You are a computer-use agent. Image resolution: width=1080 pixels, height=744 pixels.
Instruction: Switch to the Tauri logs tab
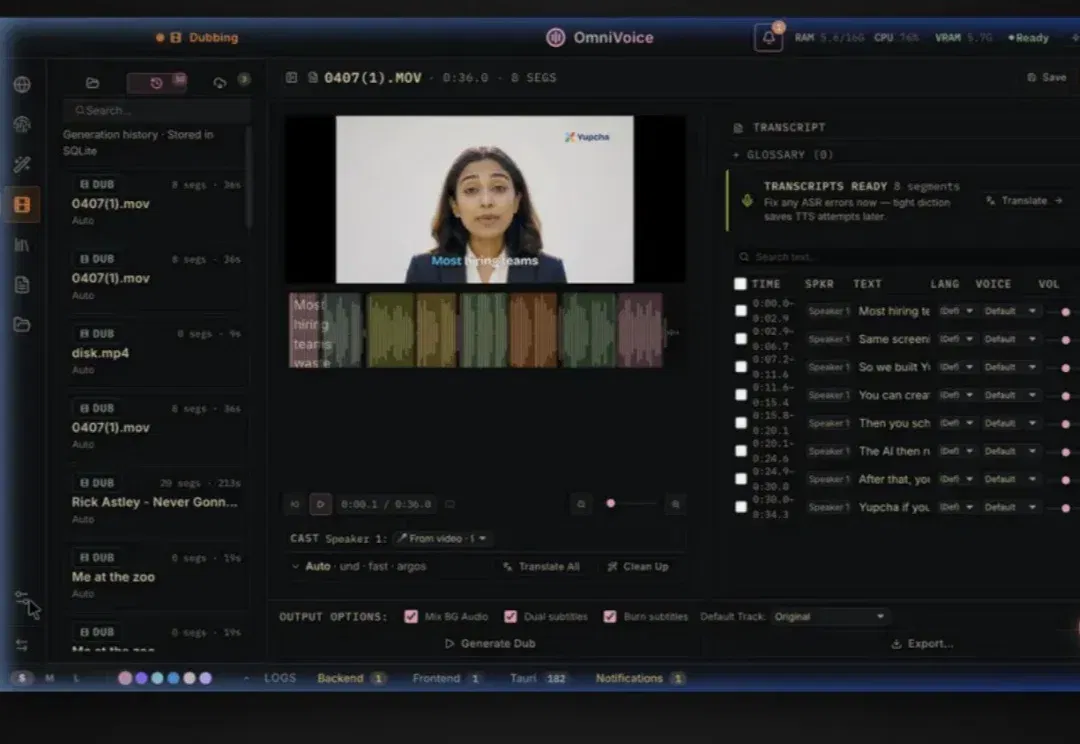tap(538, 679)
